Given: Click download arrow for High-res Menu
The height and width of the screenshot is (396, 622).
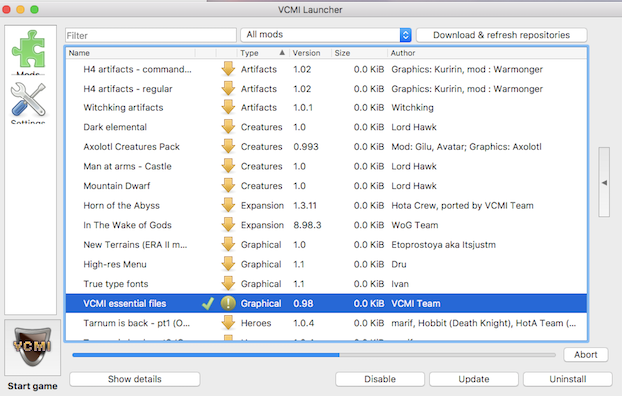Looking at the screenshot, I should (228, 264).
